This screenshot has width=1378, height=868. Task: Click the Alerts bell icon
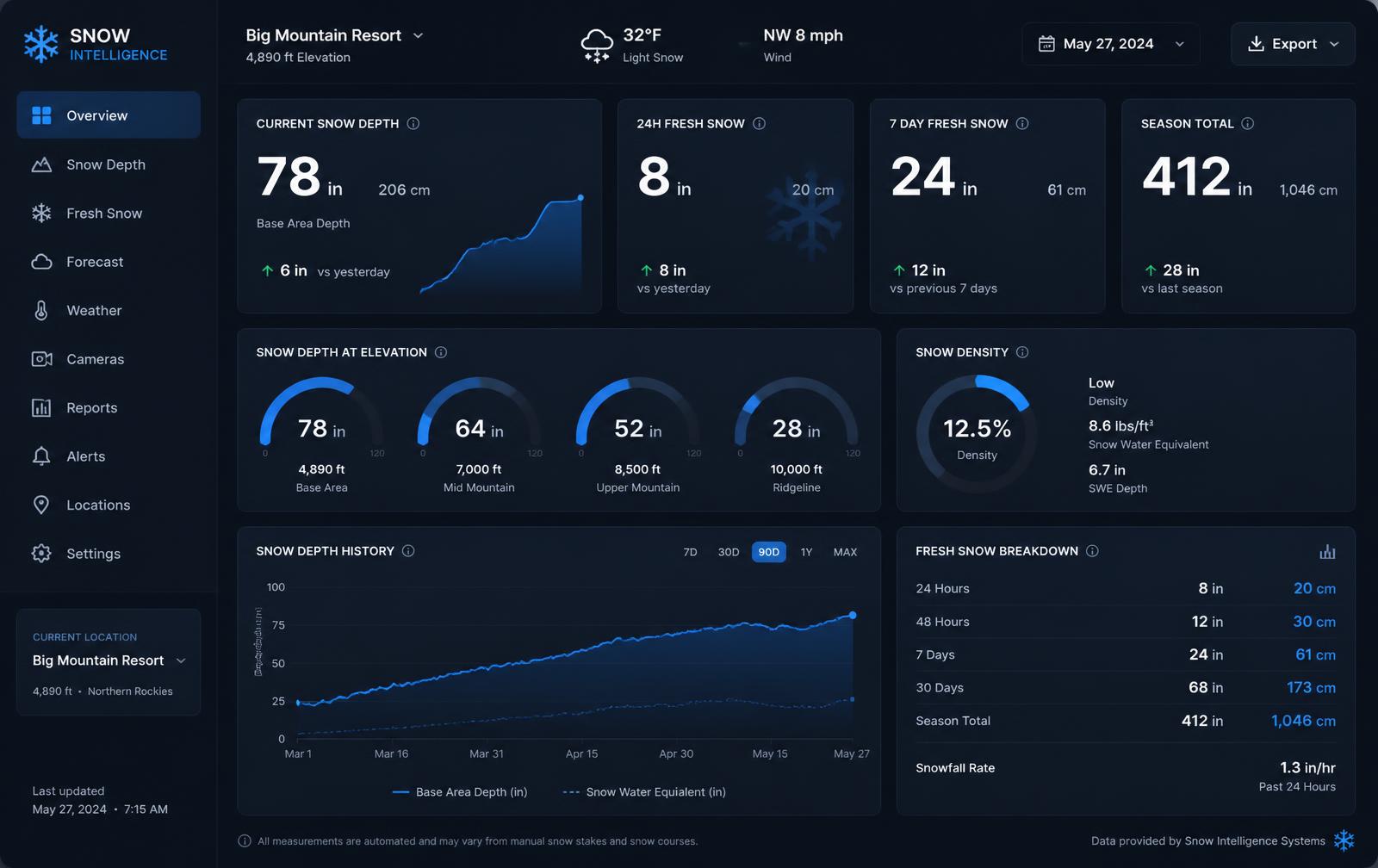pyautogui.click(x=41, y=456)
